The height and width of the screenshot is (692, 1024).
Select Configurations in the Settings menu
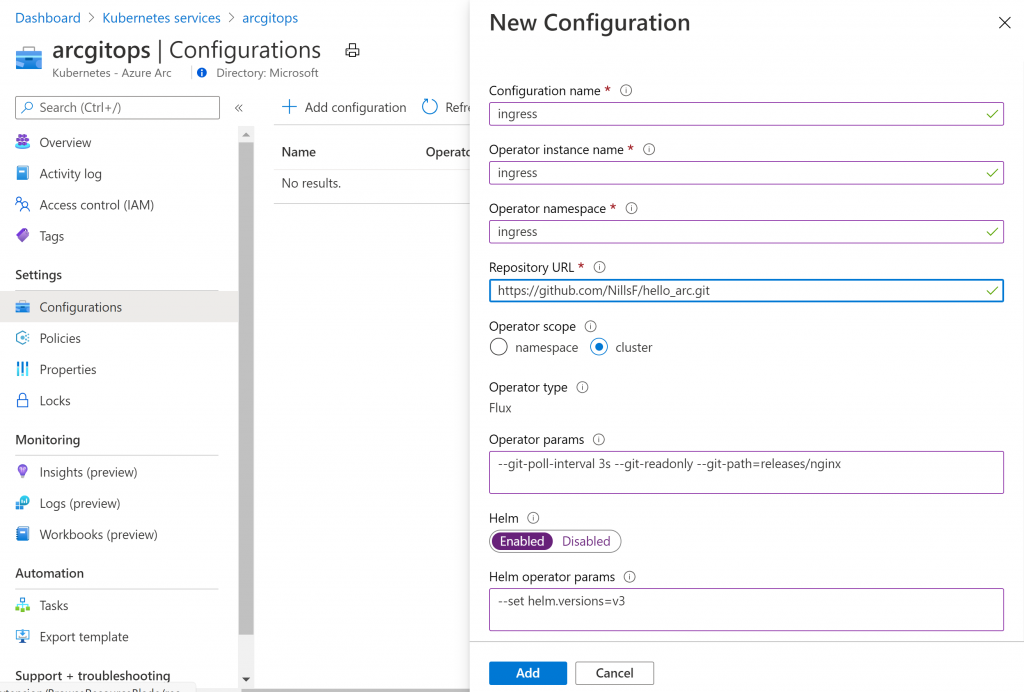pyautogui.click(x=119, y=307)
